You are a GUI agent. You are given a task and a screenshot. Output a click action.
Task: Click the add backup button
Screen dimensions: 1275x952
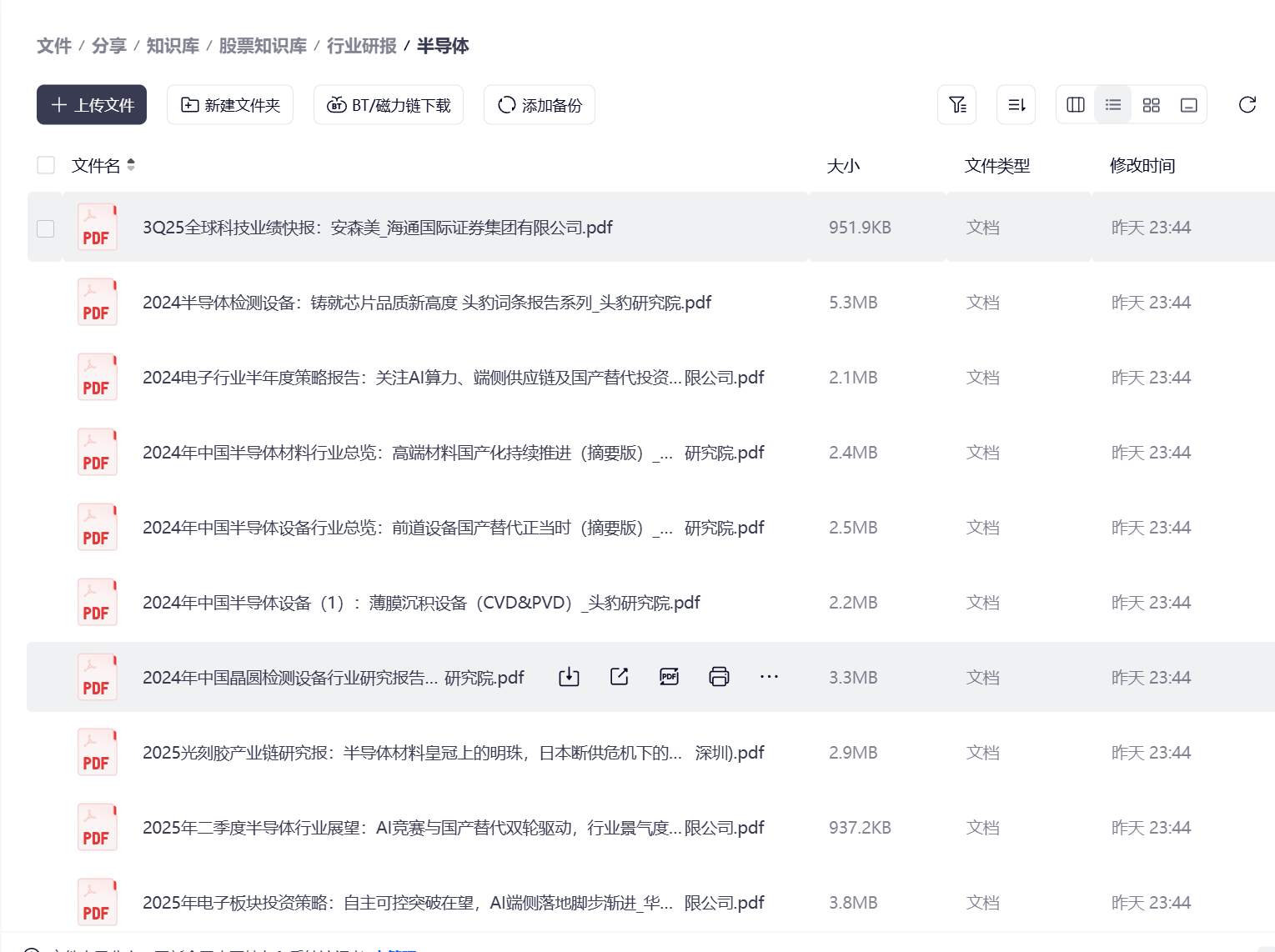[540, 105]
